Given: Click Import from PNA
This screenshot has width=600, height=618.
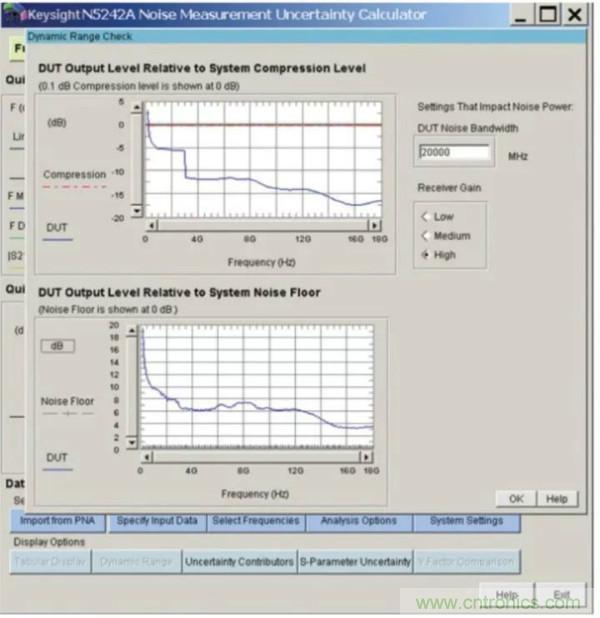Looking at the screenshot, I should point(58,521).
